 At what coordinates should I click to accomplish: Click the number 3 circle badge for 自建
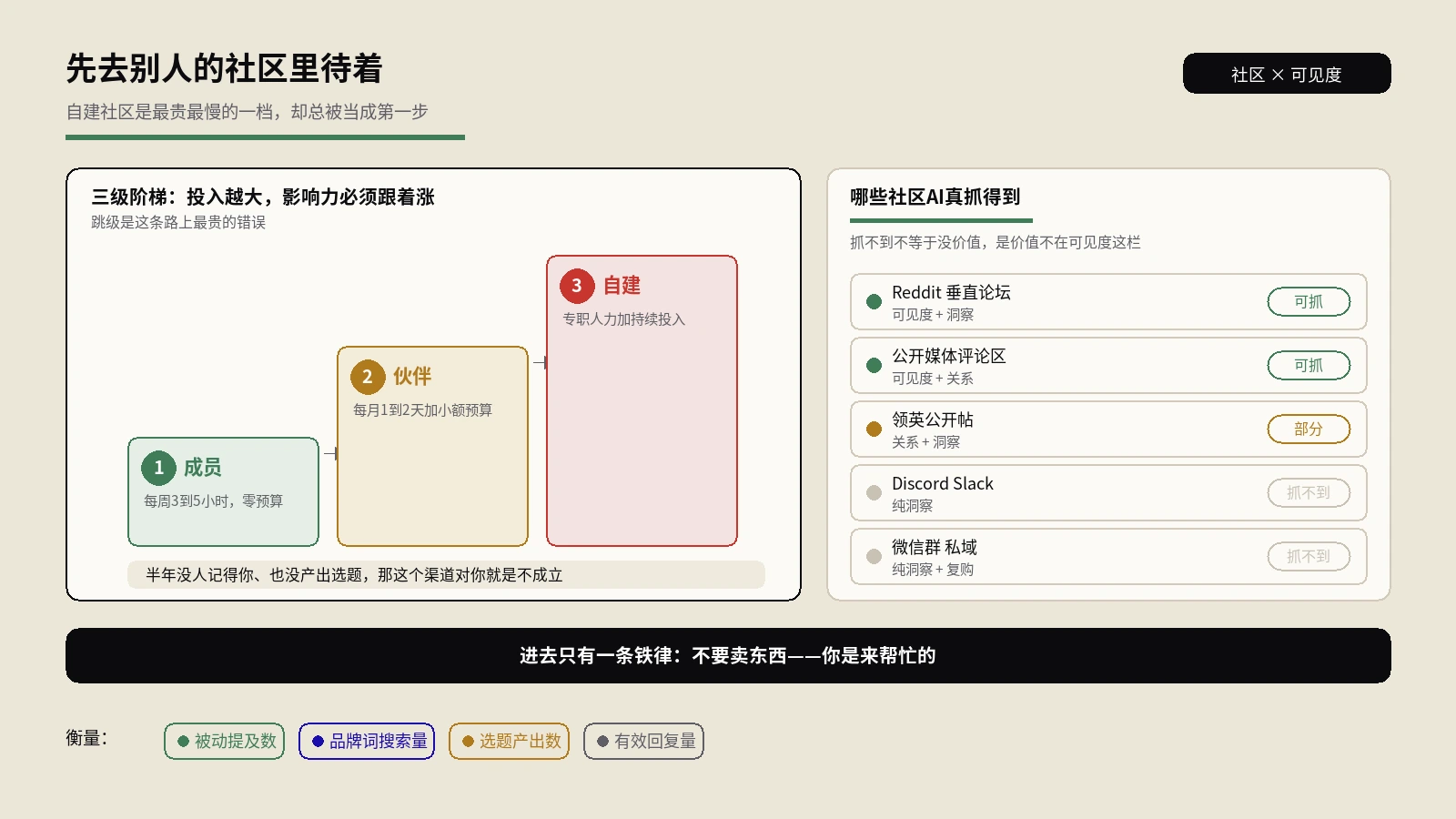(577, 286)
